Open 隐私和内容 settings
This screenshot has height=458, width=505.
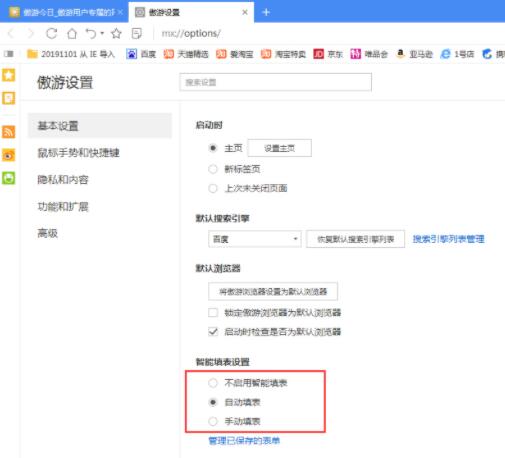[63, 180]
